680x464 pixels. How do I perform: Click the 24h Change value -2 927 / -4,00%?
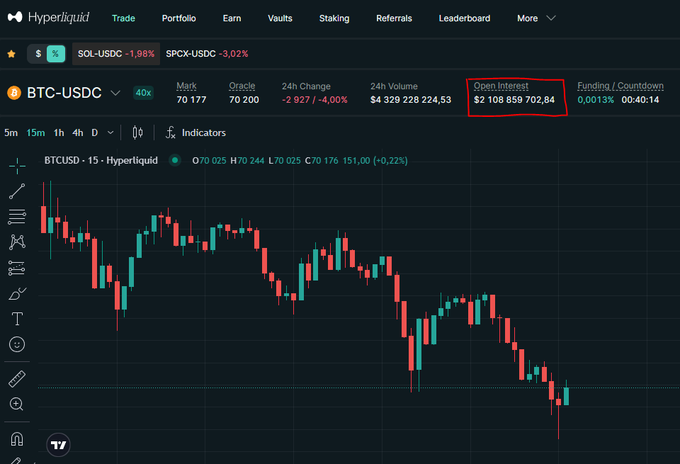[315, 100]
